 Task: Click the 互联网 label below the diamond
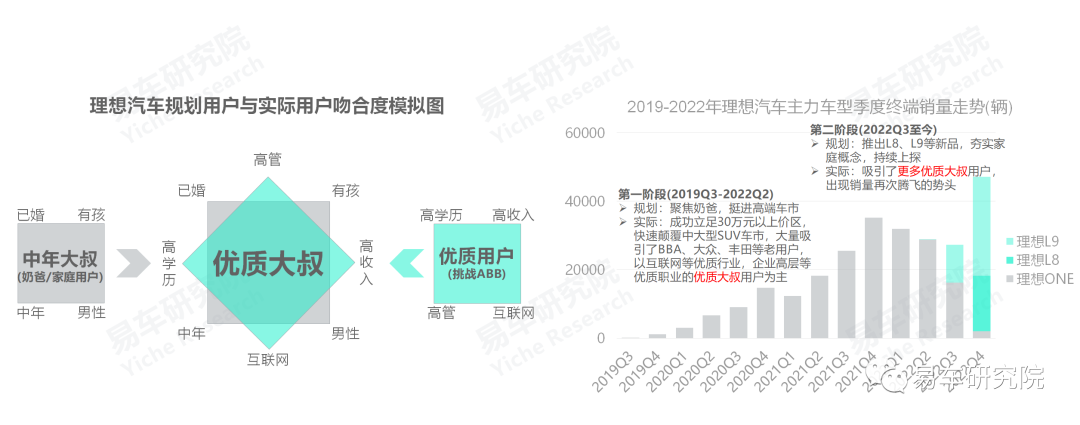pyautogui.click(x=268, y=359)
